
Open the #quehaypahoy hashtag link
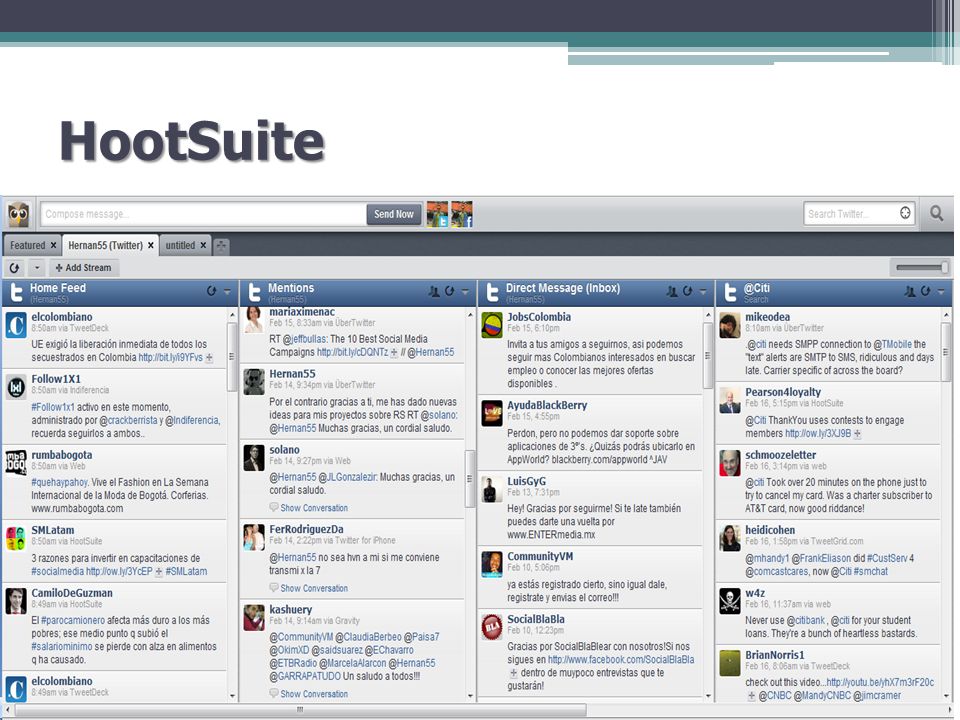click(59, 482)
